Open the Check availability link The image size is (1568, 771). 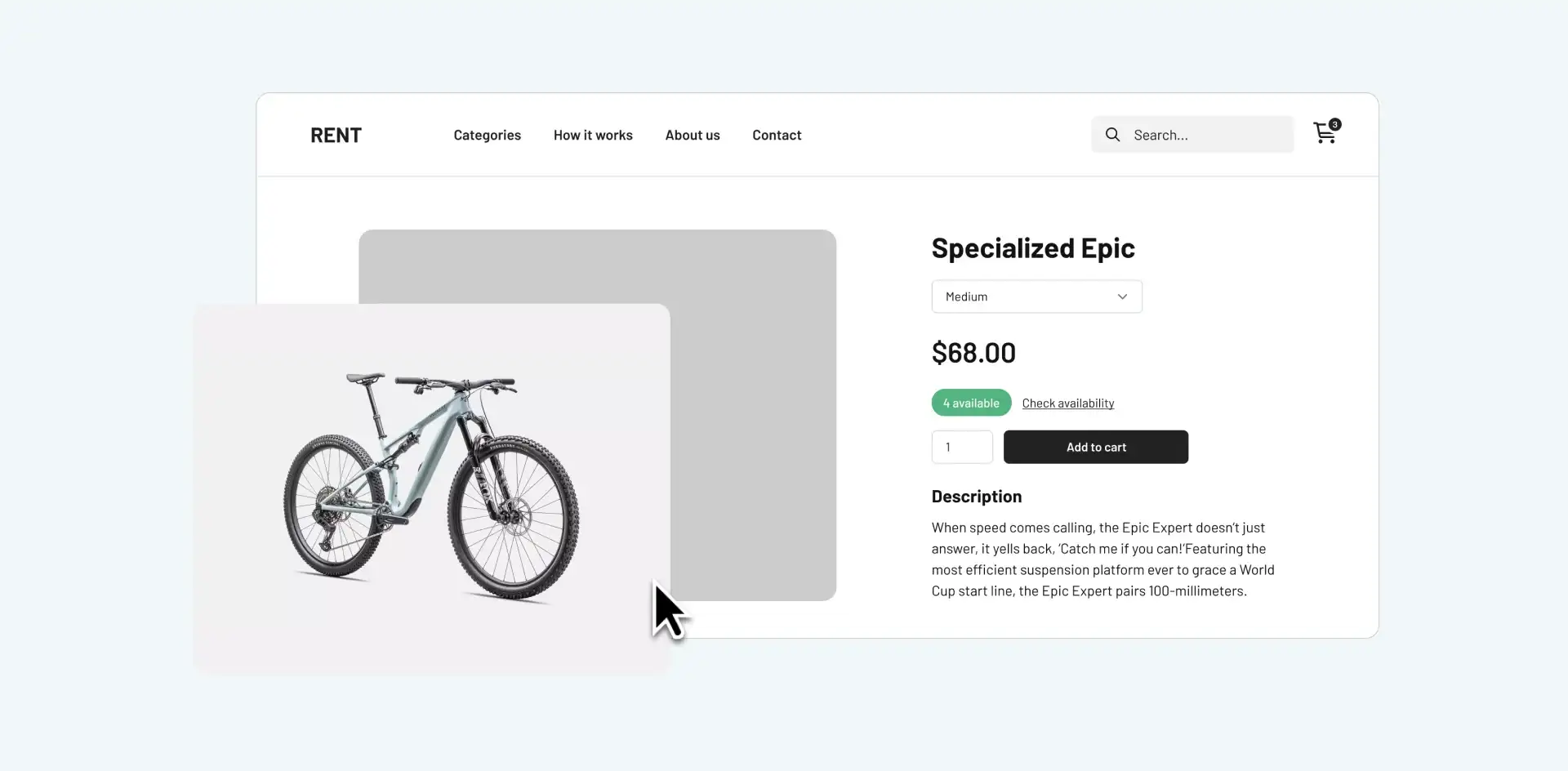1067,403
